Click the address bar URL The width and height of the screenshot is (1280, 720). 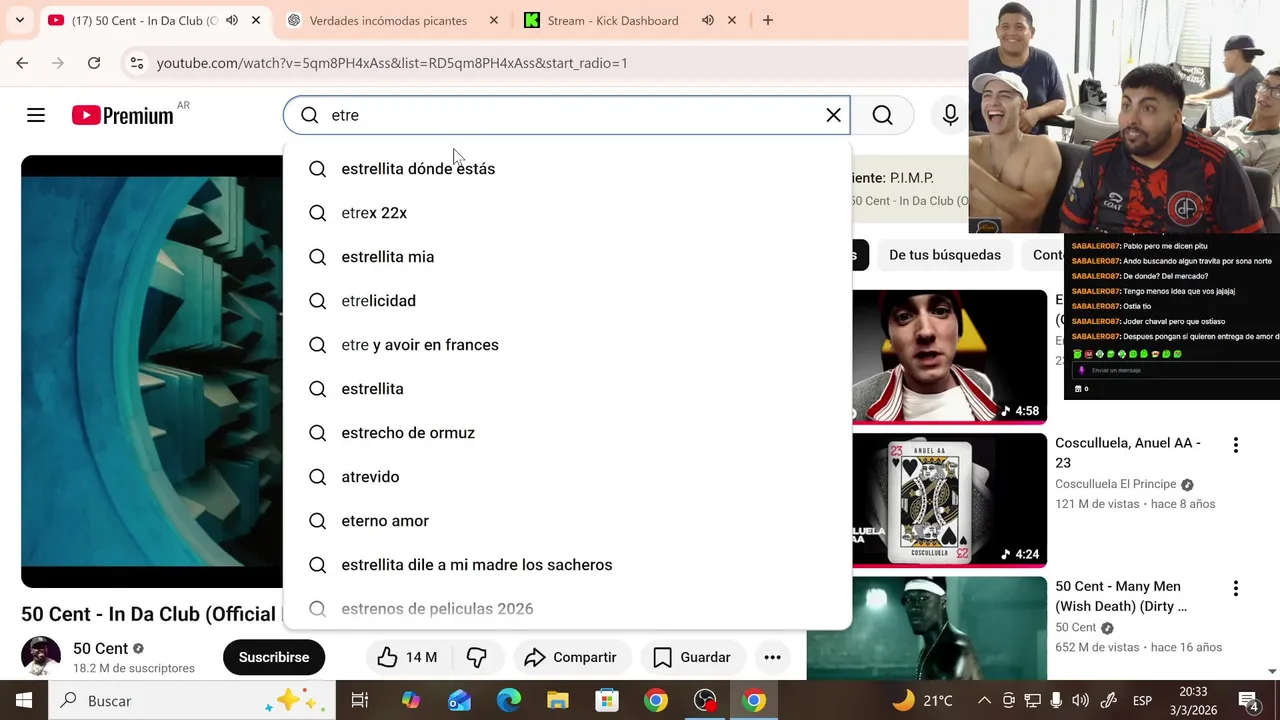click(392, 63)
